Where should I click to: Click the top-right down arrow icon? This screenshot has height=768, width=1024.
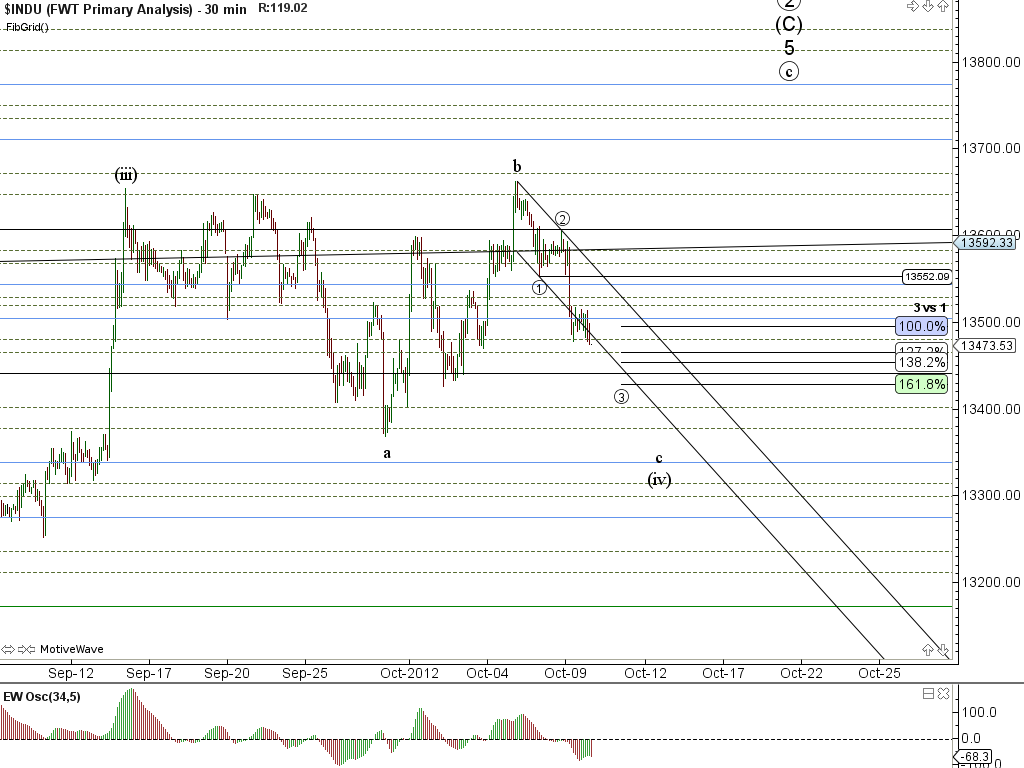(927, 6)
